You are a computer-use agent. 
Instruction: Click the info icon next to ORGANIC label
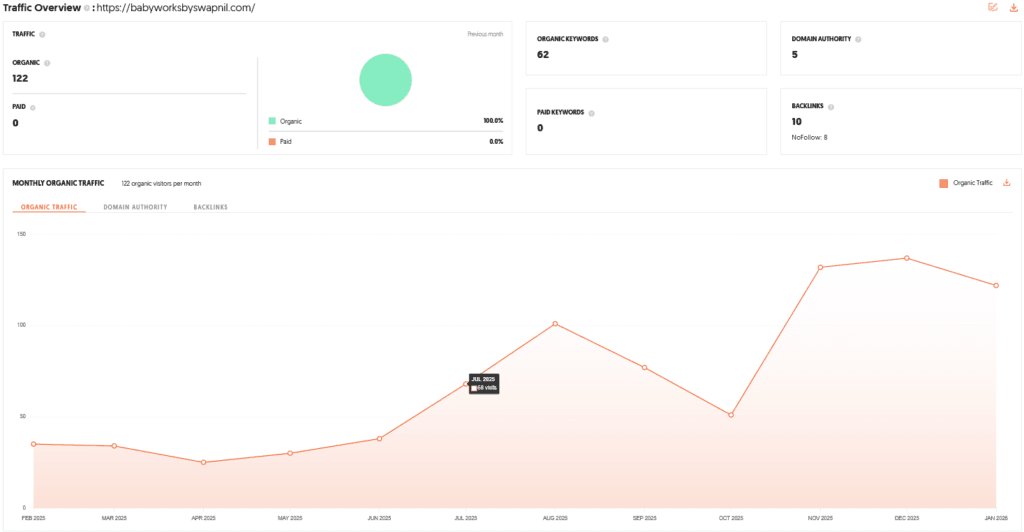tap(47, 63)
